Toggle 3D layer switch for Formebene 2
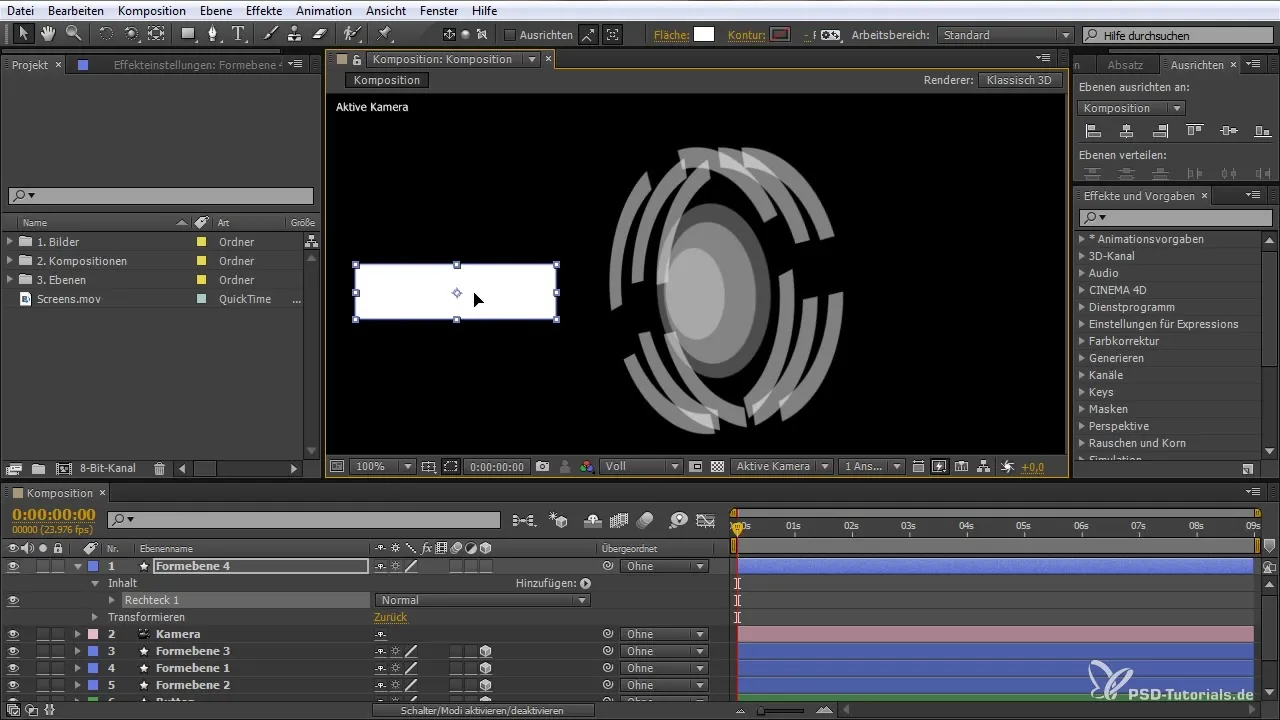Image resolution: width=1280 pixels, height=720 pixels. pyautogui.click(x=485, y=685)
